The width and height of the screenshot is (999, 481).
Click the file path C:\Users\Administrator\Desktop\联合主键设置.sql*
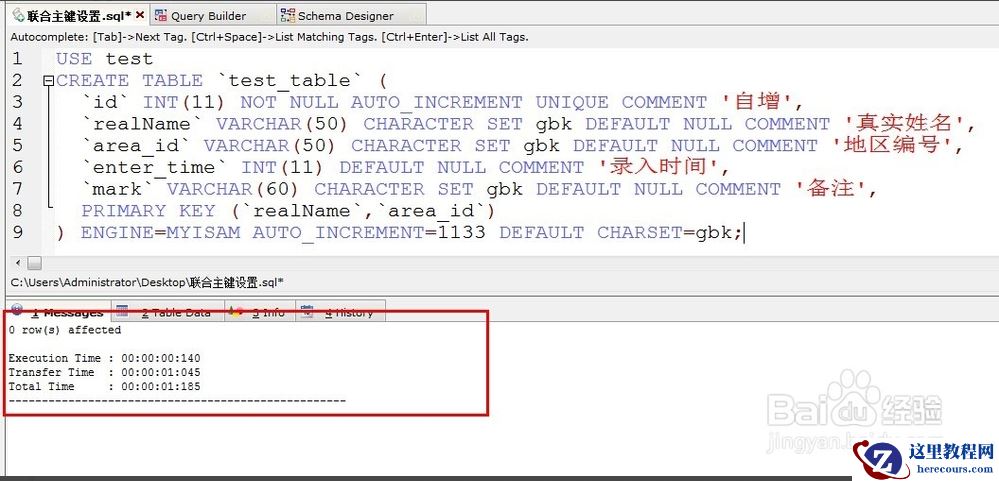coord(147,282)
